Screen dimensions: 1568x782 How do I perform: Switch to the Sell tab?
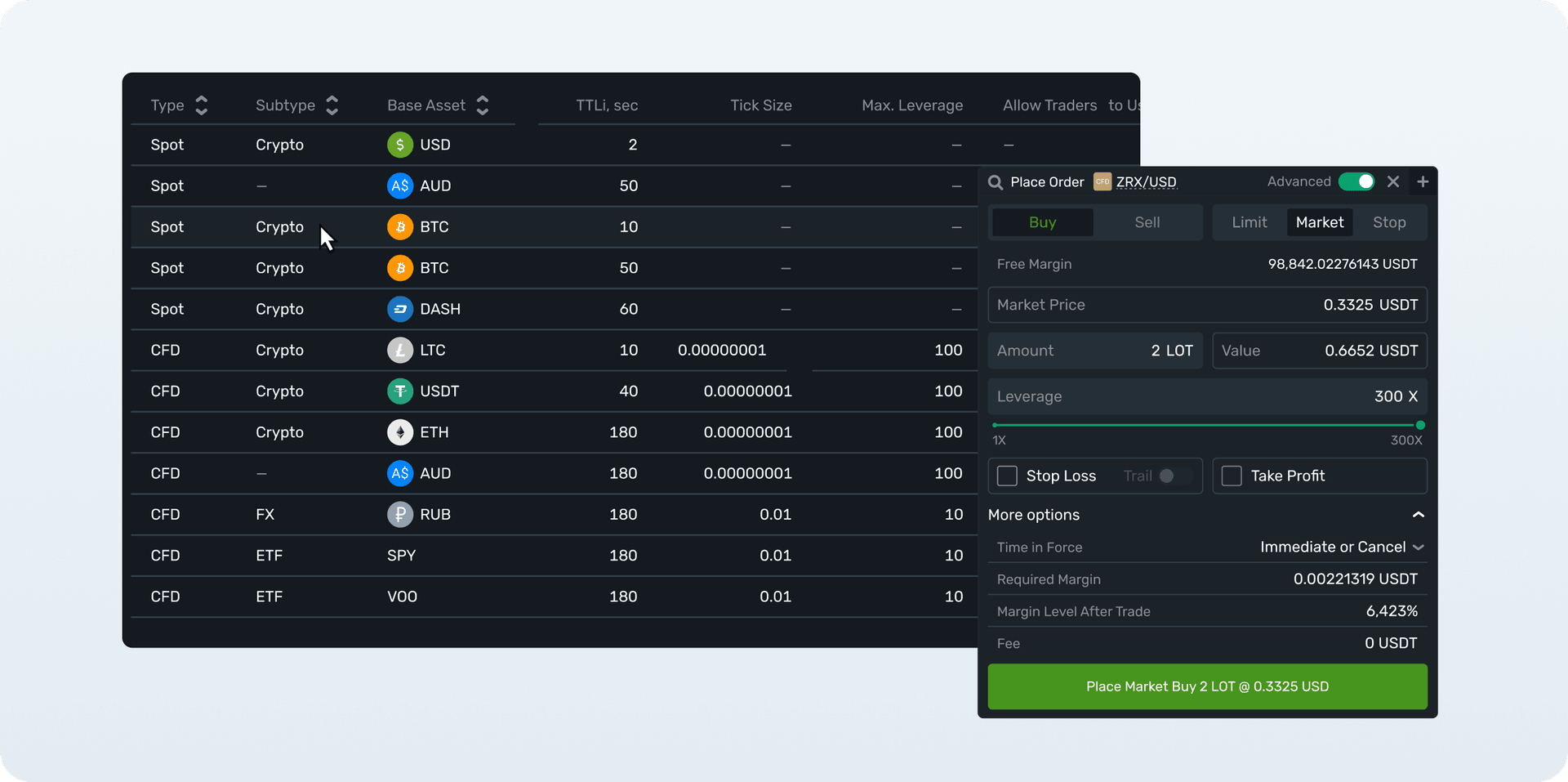click(1147, 222)
